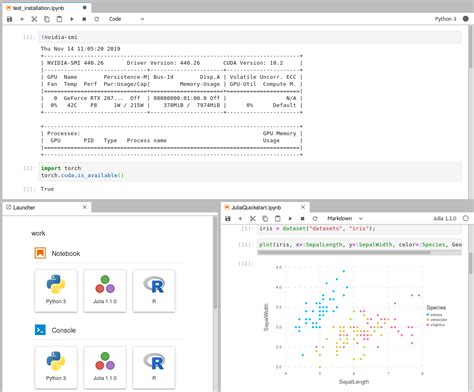Launch an R notebook from Launcher
The height and width of the screenshot is (392, 474).
(154, 291)
